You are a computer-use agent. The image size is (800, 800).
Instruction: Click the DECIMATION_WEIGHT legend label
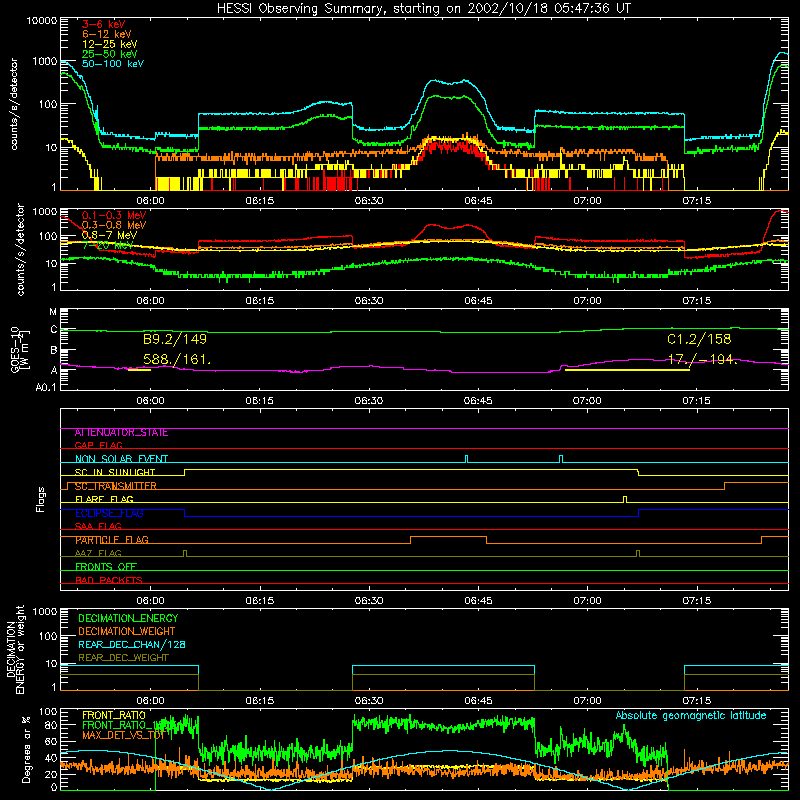(127, 632)
